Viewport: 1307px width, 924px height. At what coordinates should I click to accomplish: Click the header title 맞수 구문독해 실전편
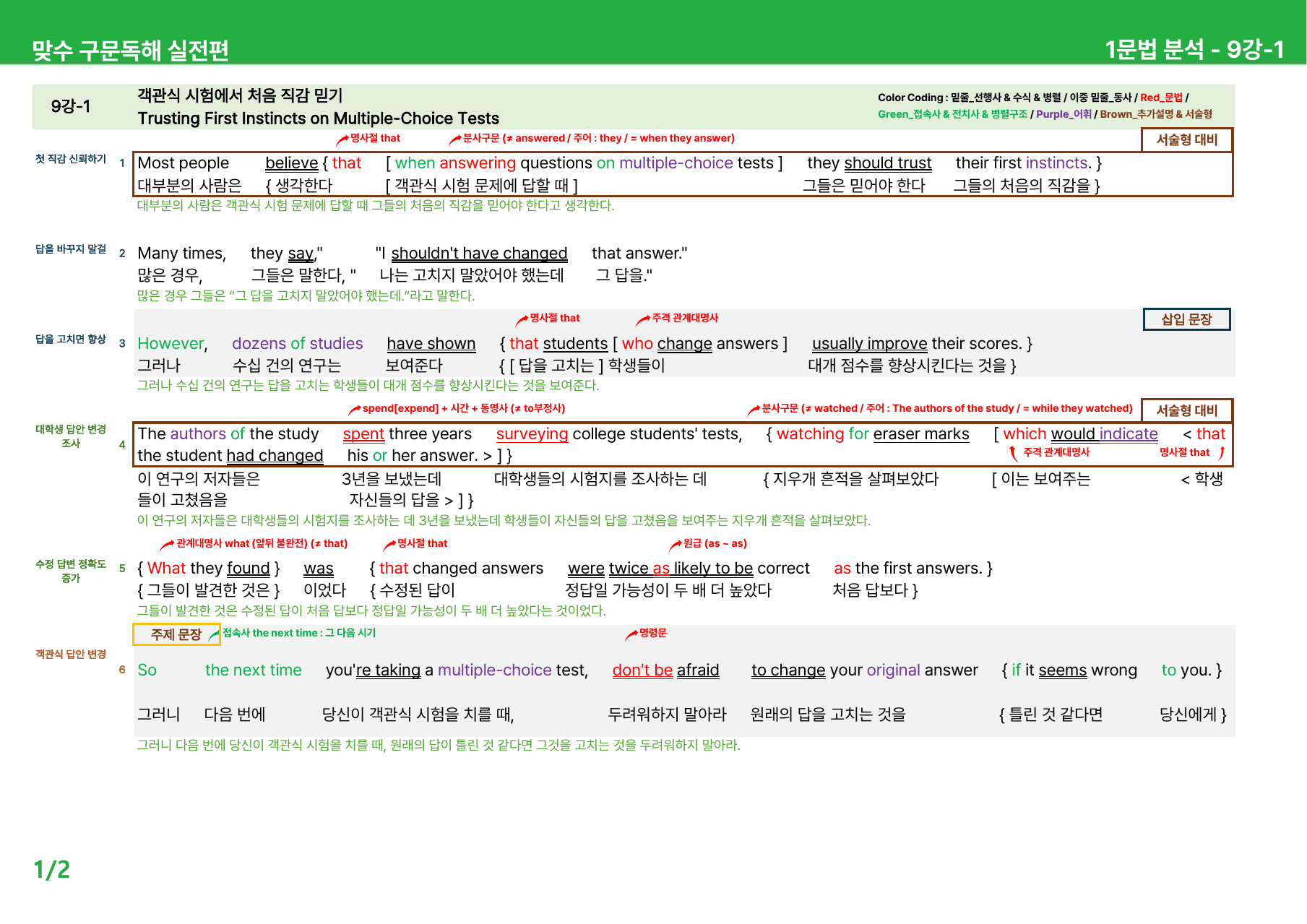coord(131,50)
